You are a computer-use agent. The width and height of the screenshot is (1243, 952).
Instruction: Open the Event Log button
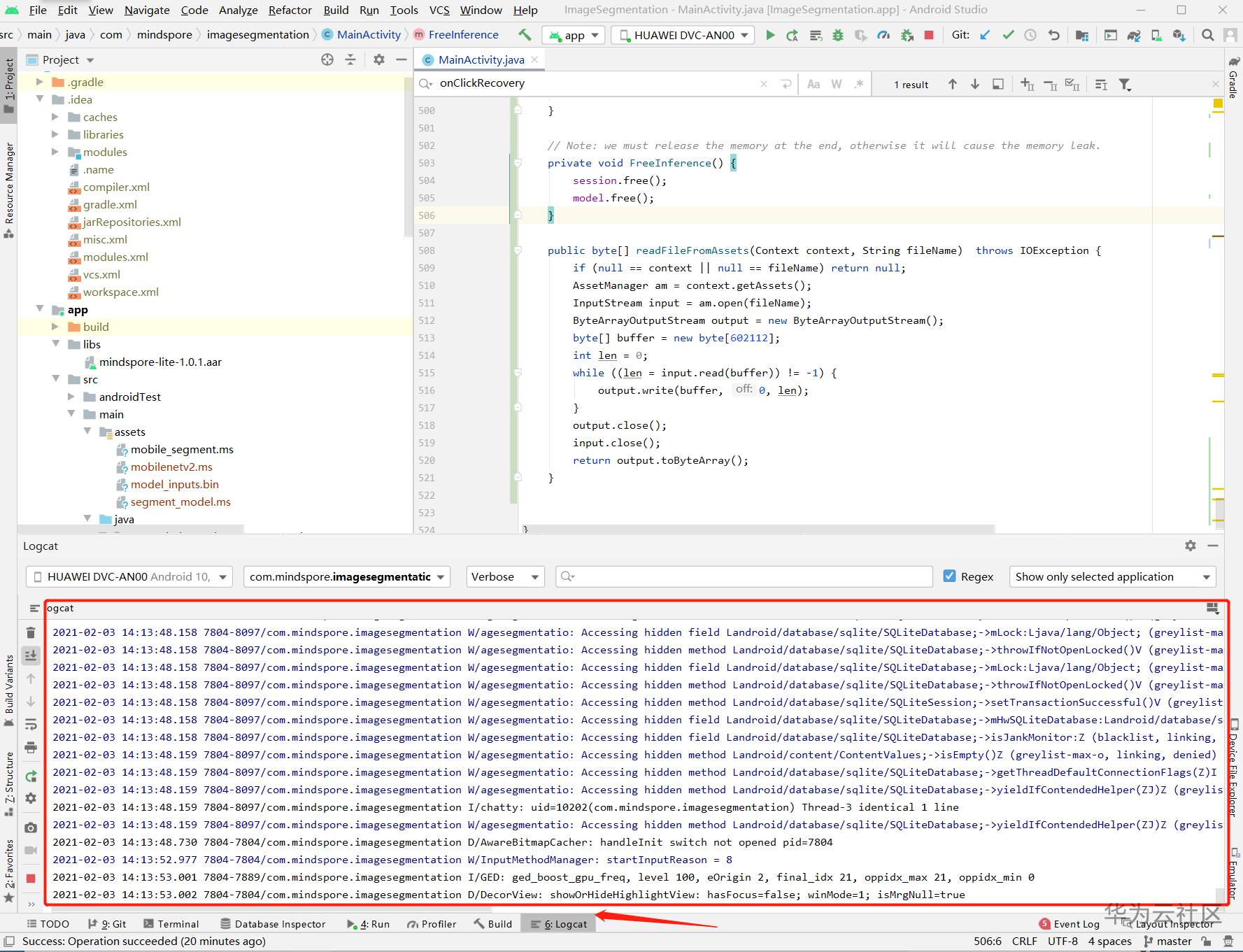(1070, 924)
